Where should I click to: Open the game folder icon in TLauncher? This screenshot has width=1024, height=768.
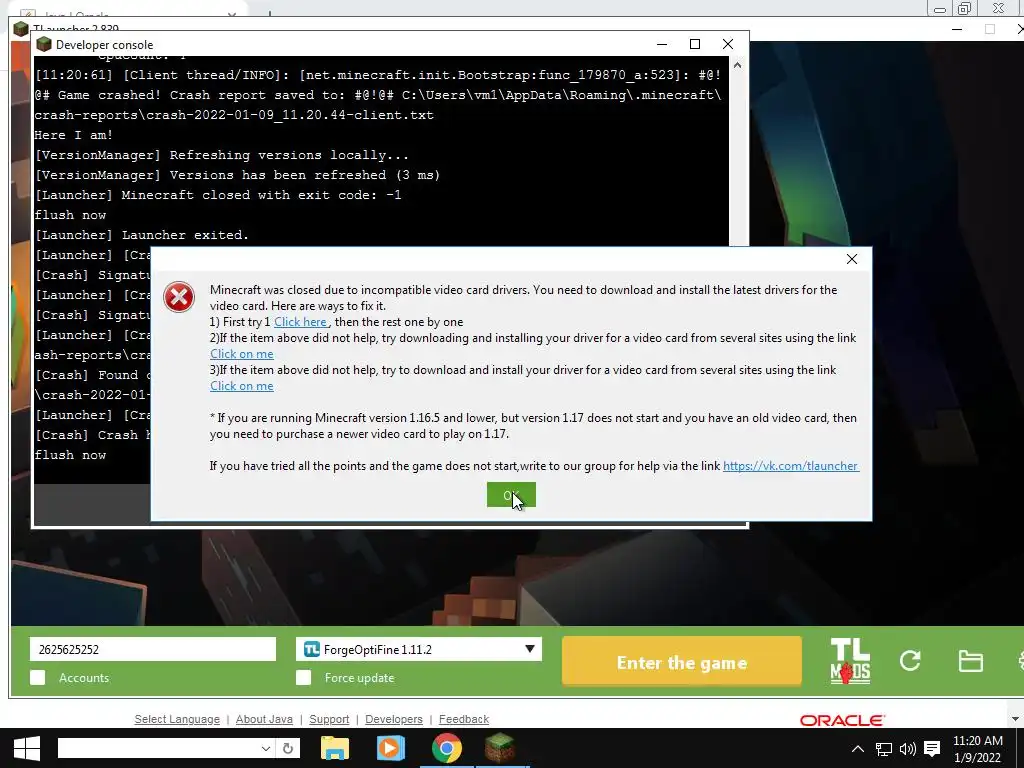pos(970,661)
